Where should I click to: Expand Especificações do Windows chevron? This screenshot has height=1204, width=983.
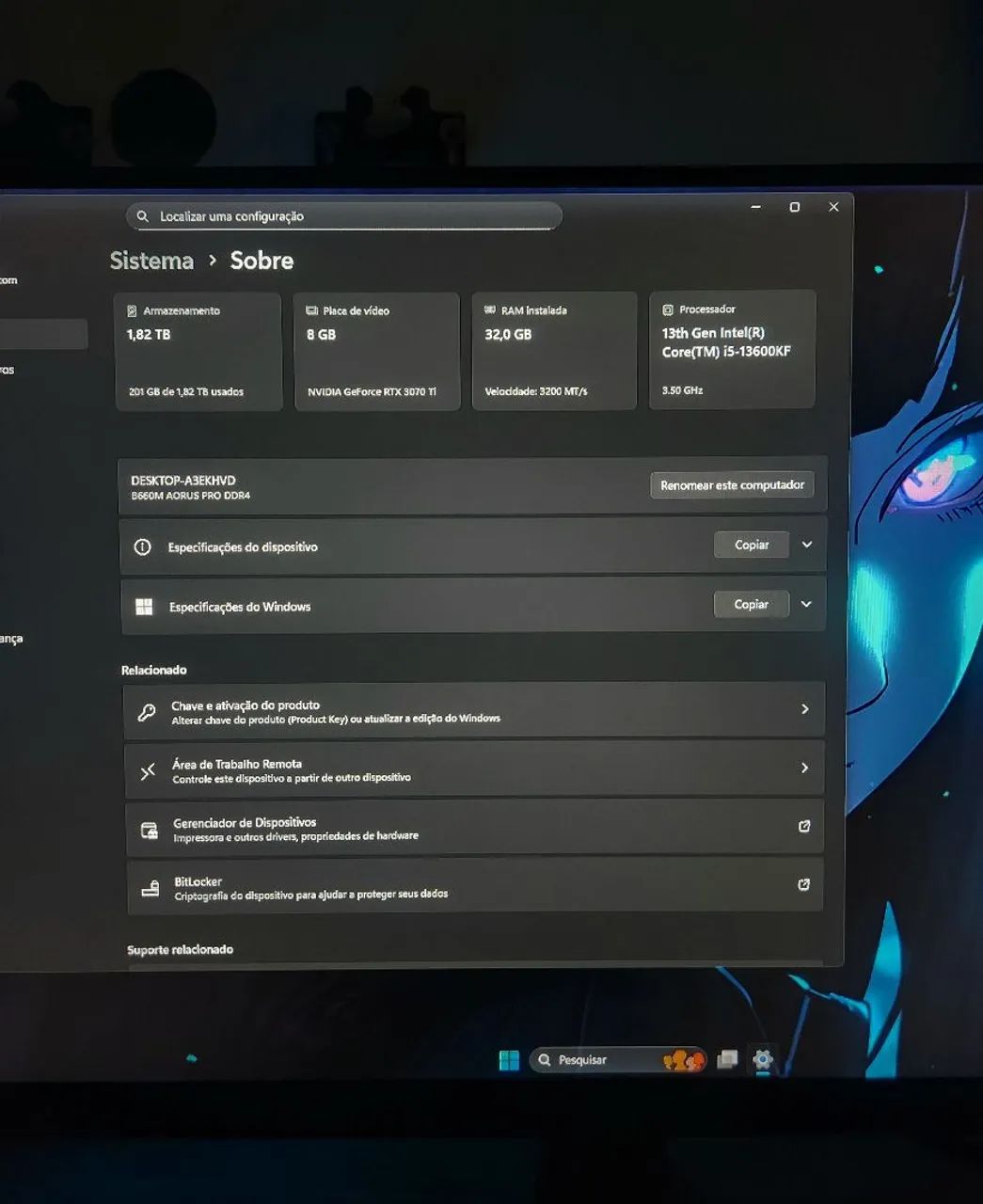pyautogui.click(x=806, y=604)
